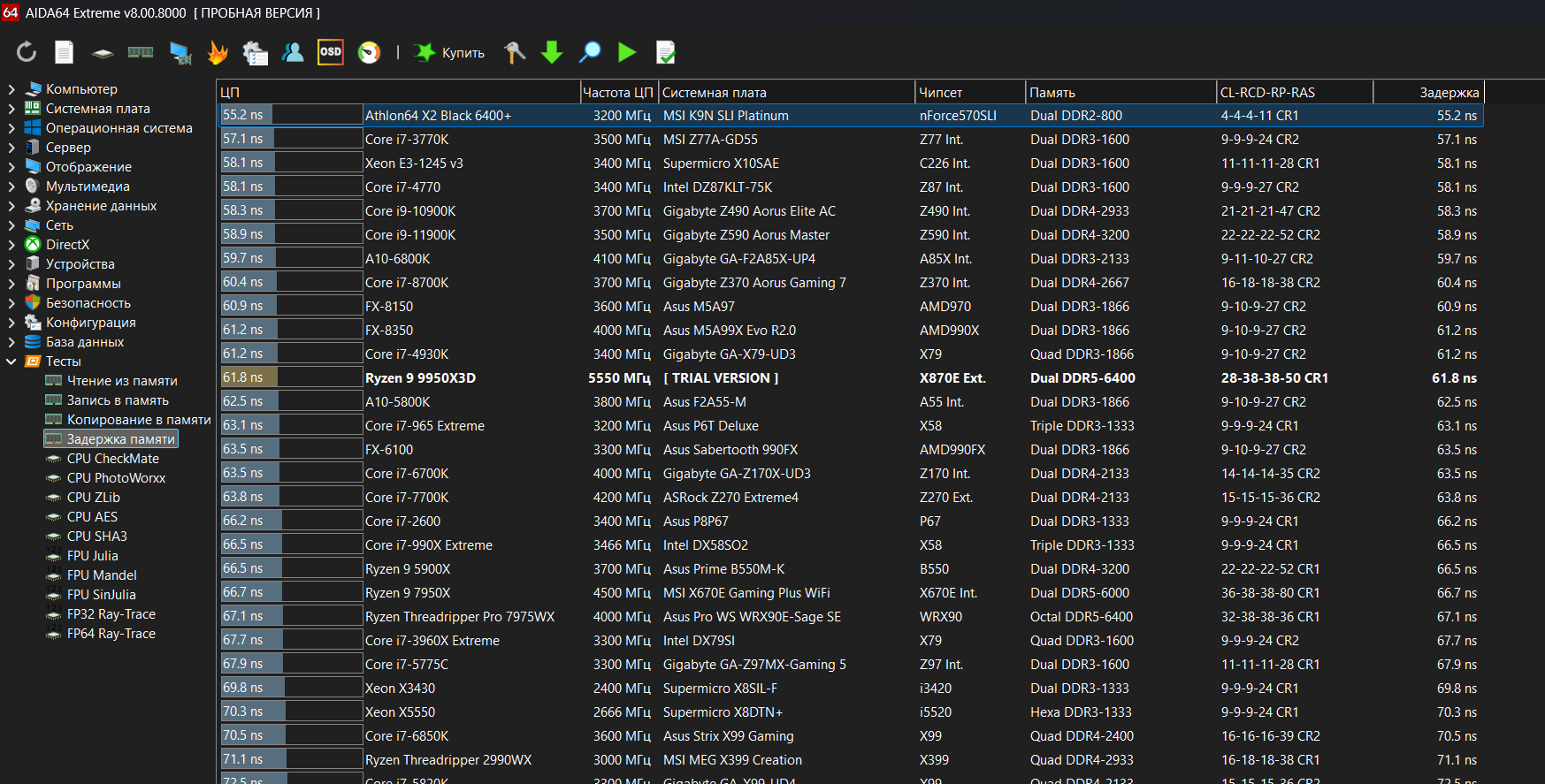Open the FP32 Ray-Trace benchmark

click(x=111, y=614)
